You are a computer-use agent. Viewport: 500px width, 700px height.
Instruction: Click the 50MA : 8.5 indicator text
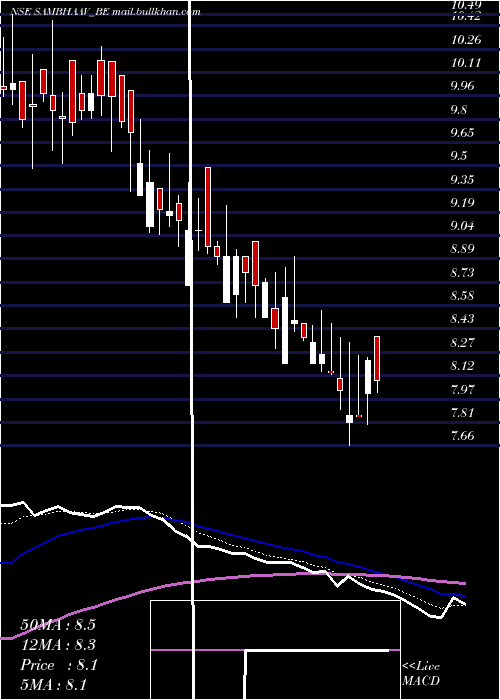58,625
